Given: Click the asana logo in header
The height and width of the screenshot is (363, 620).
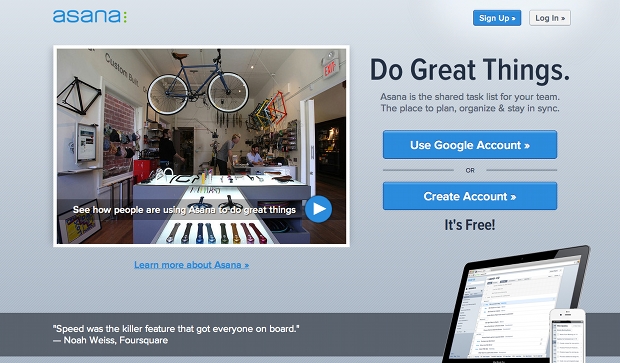Looking at the screenshot, I should (x=90, y=16).
